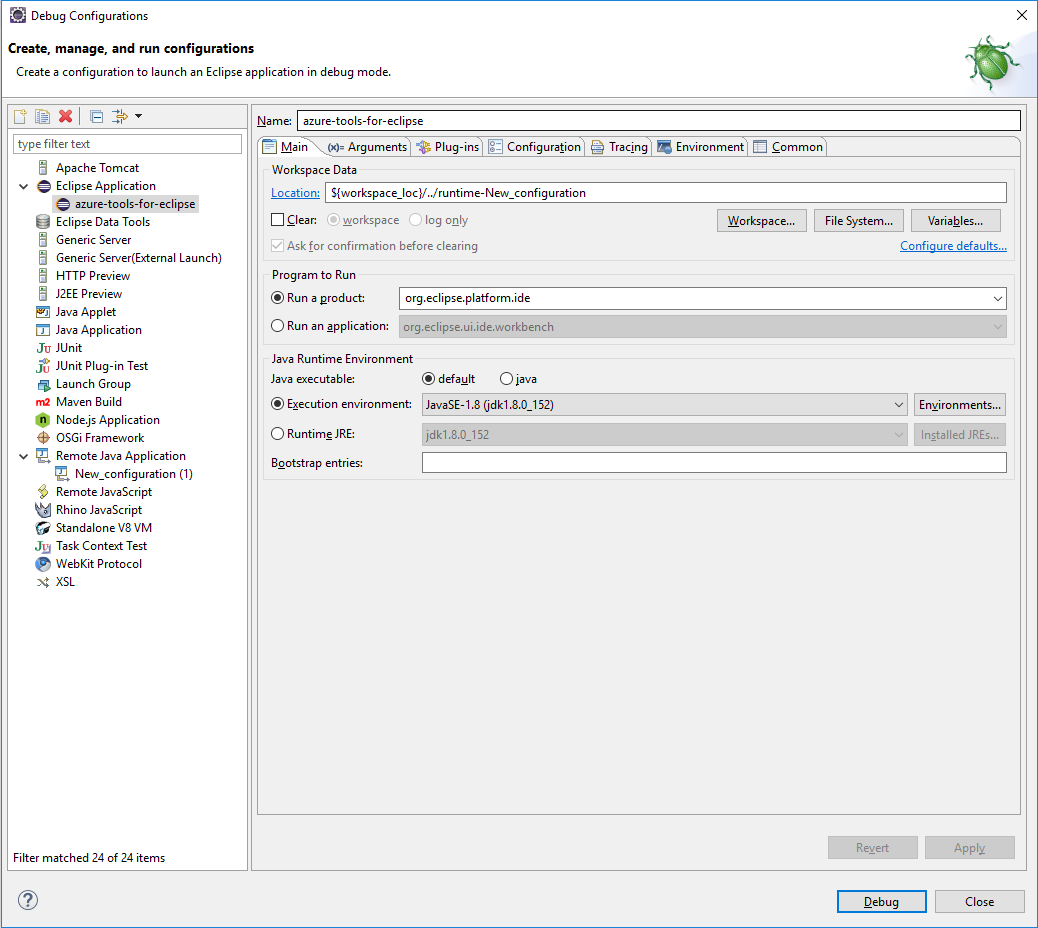Select the log only radio option
Viewport: 1038px width, 928px height.
click(x=415, y=220)
